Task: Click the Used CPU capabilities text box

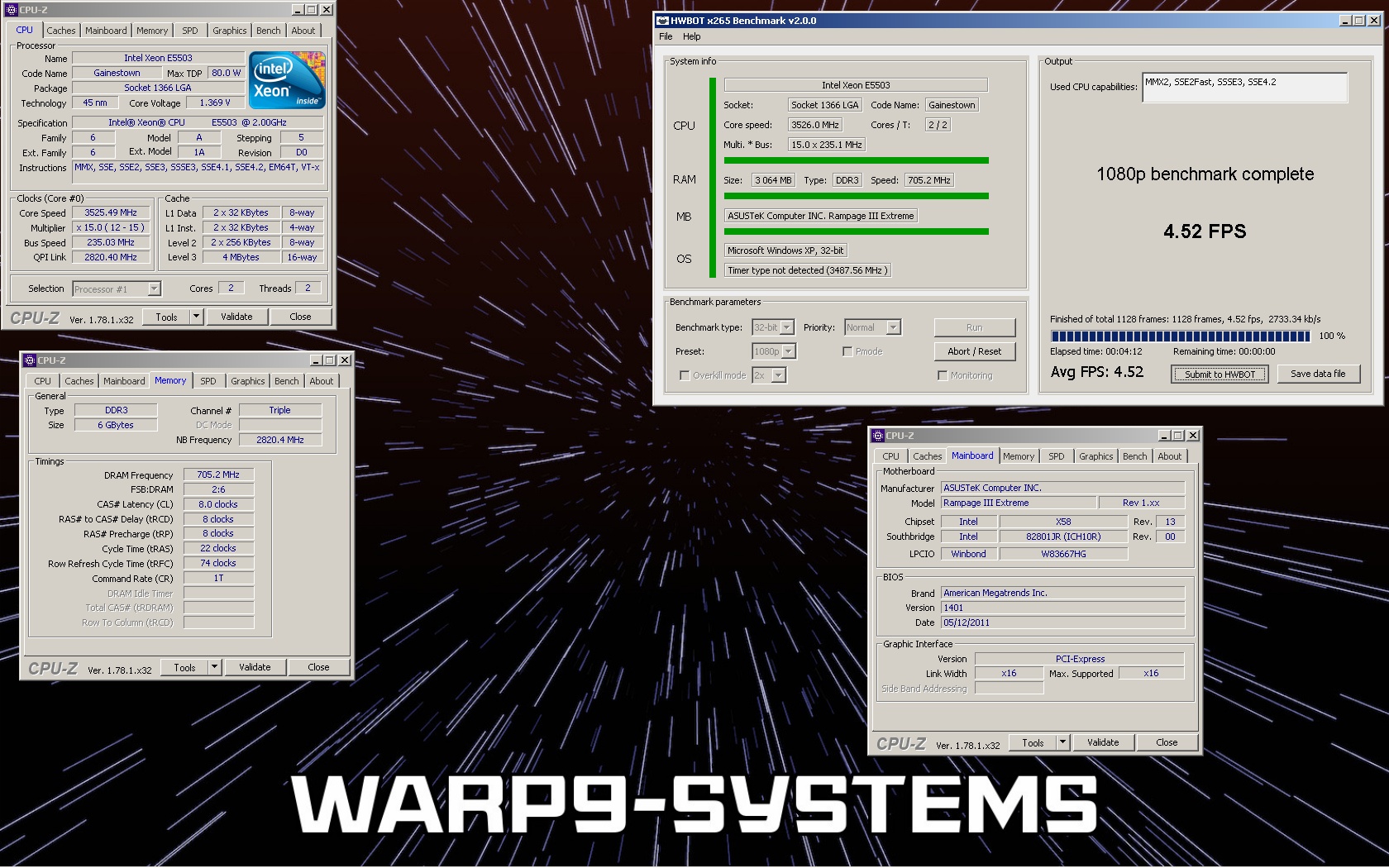Action: pos(1244,88)
